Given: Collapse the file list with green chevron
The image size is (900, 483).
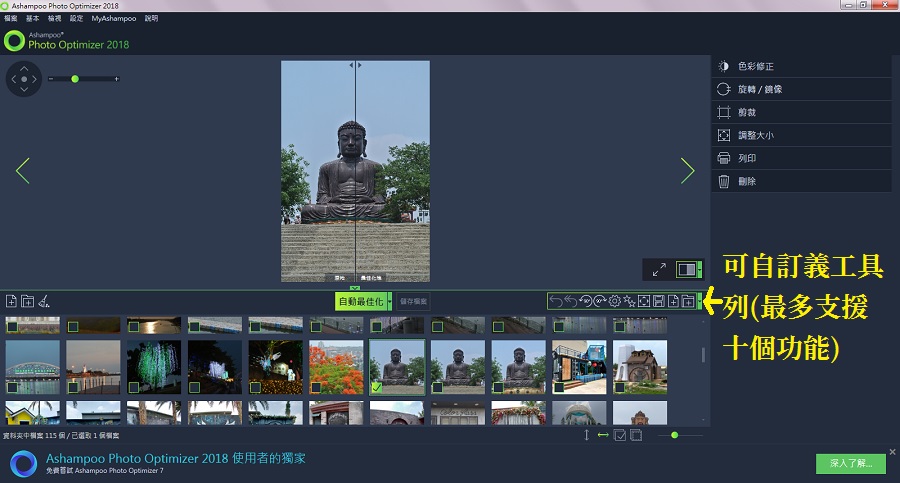Looking at the screenshot, I should (355, 288).
